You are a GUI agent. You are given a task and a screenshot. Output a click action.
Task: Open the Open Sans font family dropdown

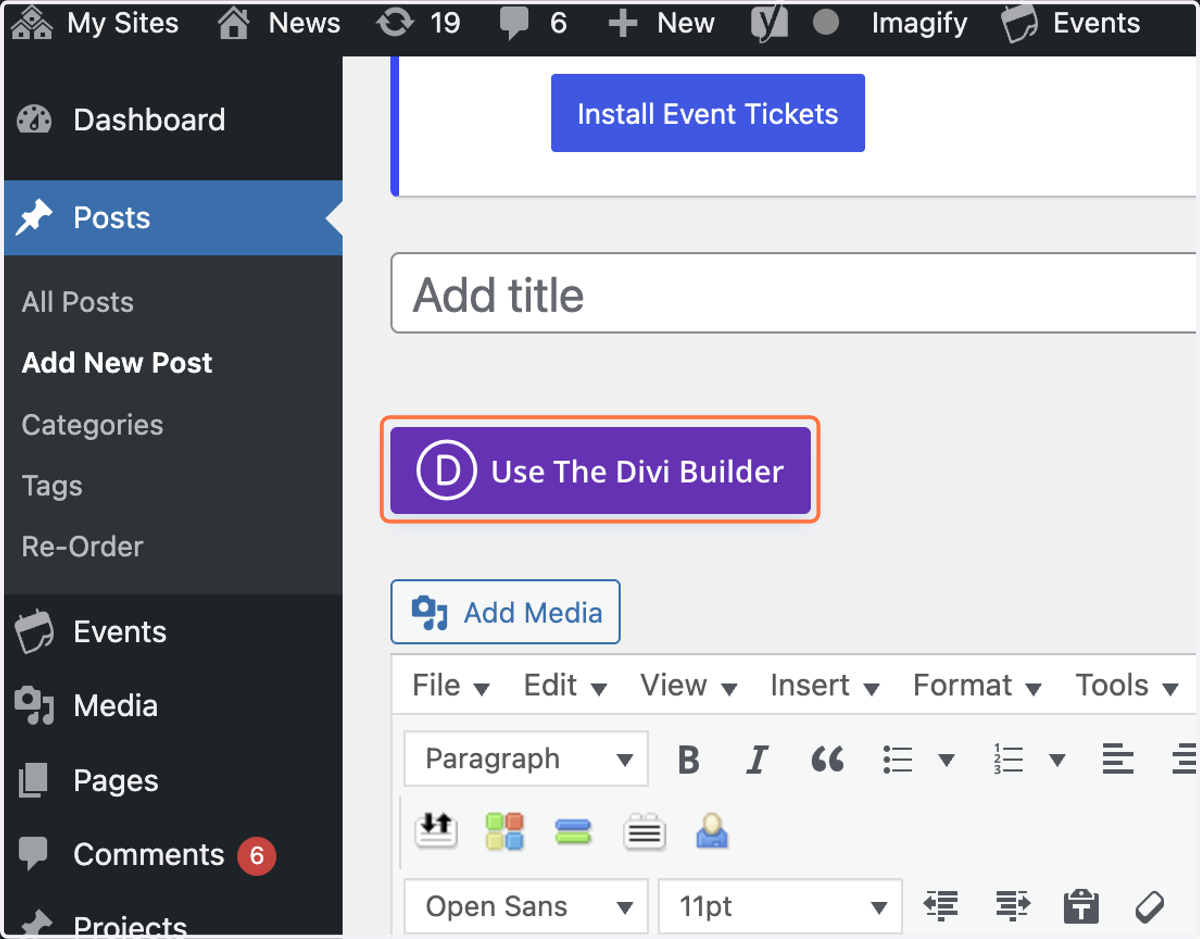(526, 906)
